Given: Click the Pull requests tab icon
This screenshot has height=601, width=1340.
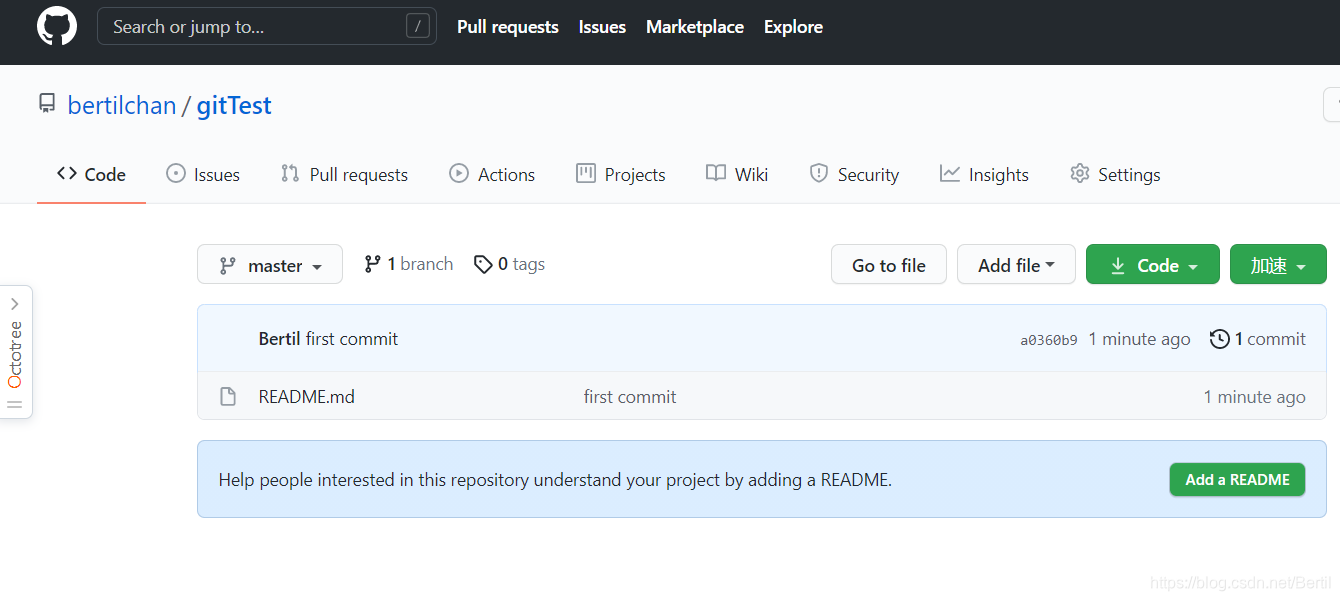Looking at the screenshot, I should pyautogui.click(x=290, y=173).
